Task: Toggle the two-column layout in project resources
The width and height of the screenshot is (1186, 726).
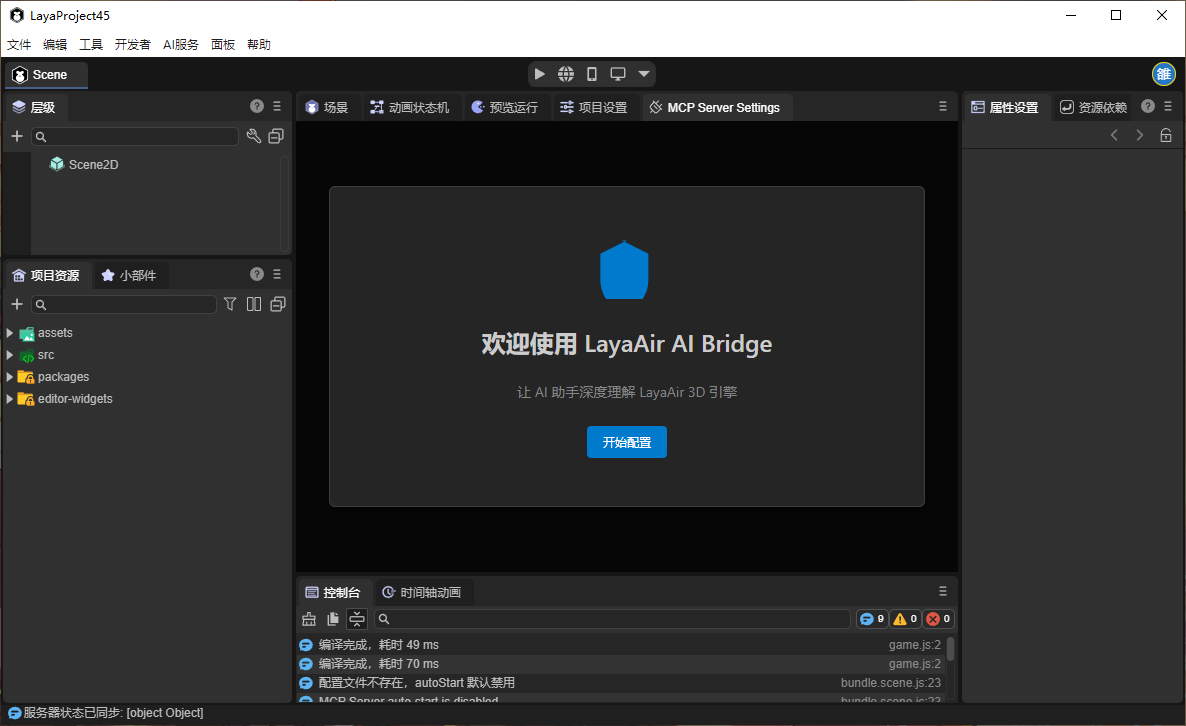Action: tap(254, 304)
